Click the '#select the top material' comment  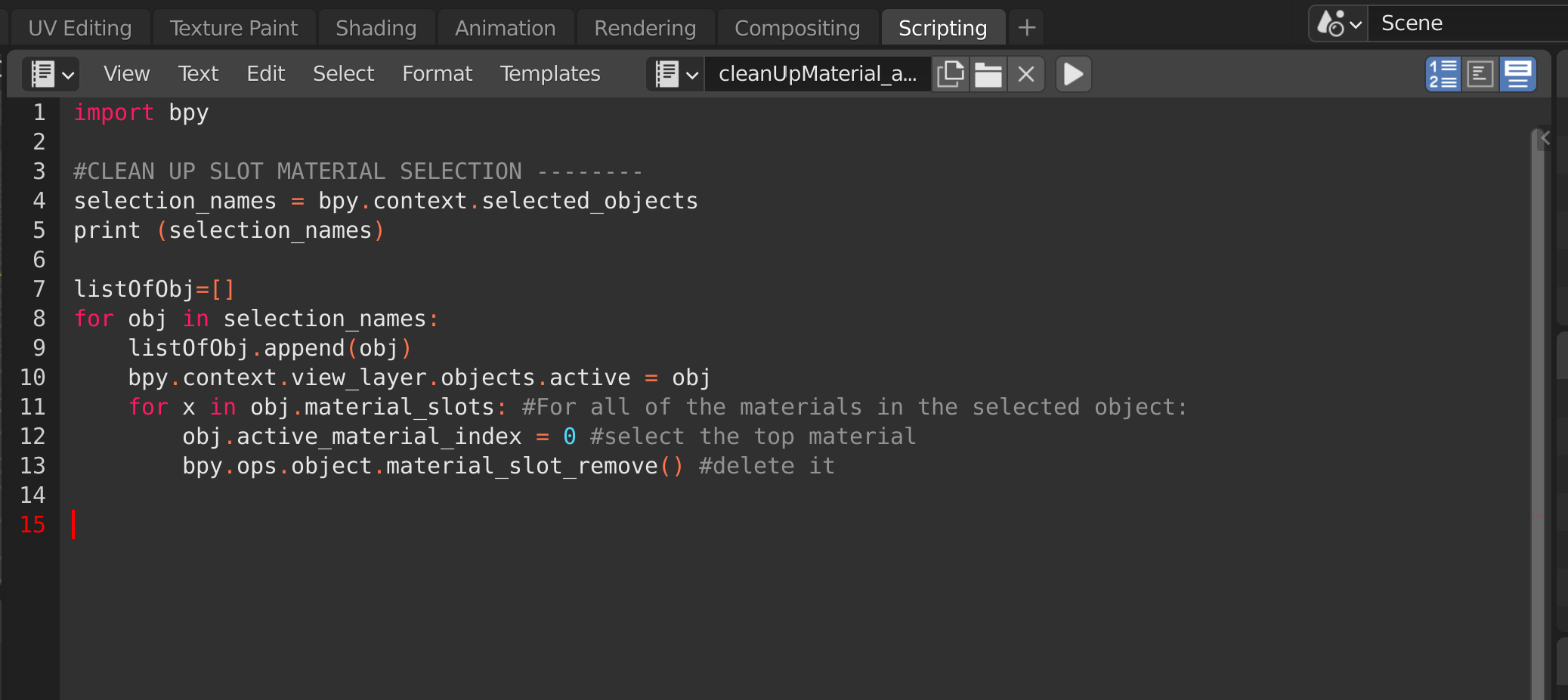pyautogui.click(x=753, y=436)
